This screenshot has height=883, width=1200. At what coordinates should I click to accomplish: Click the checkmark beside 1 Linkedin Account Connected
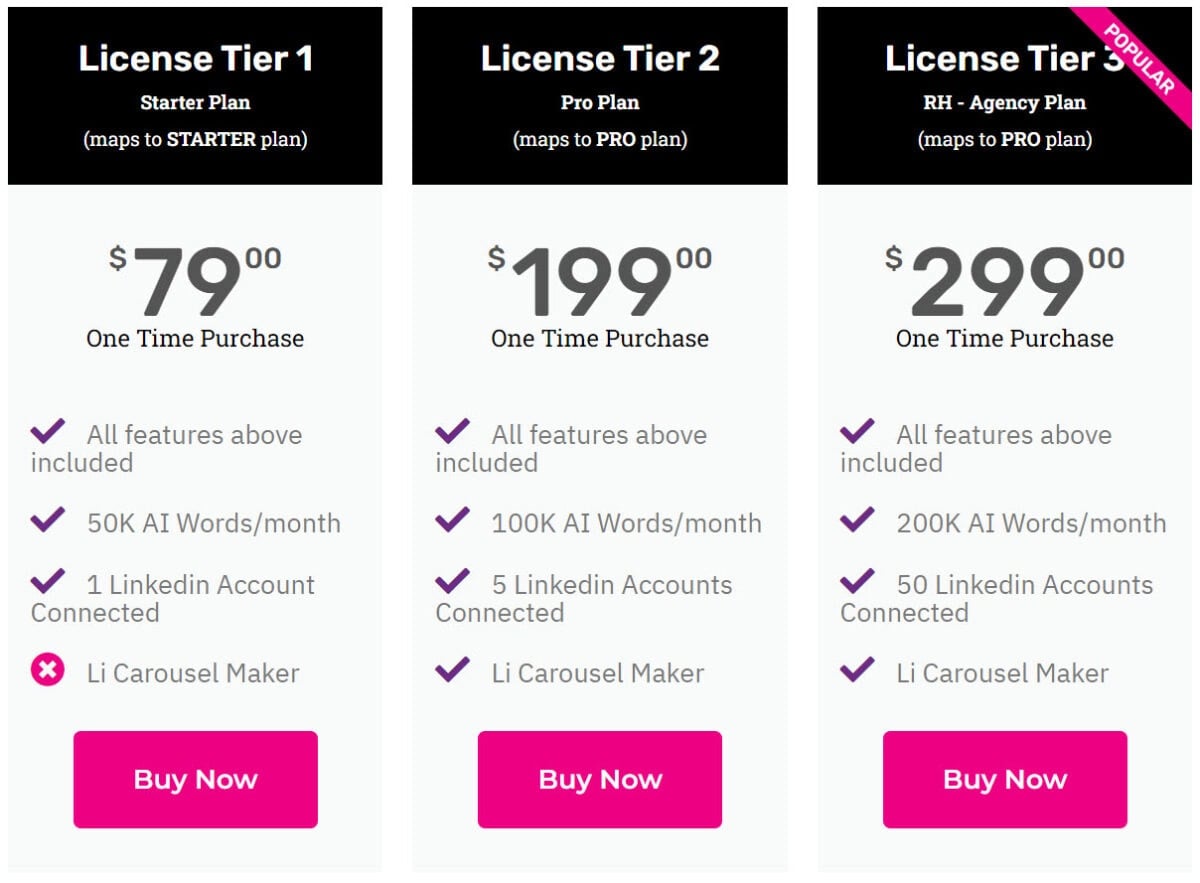tap(47, 583)
